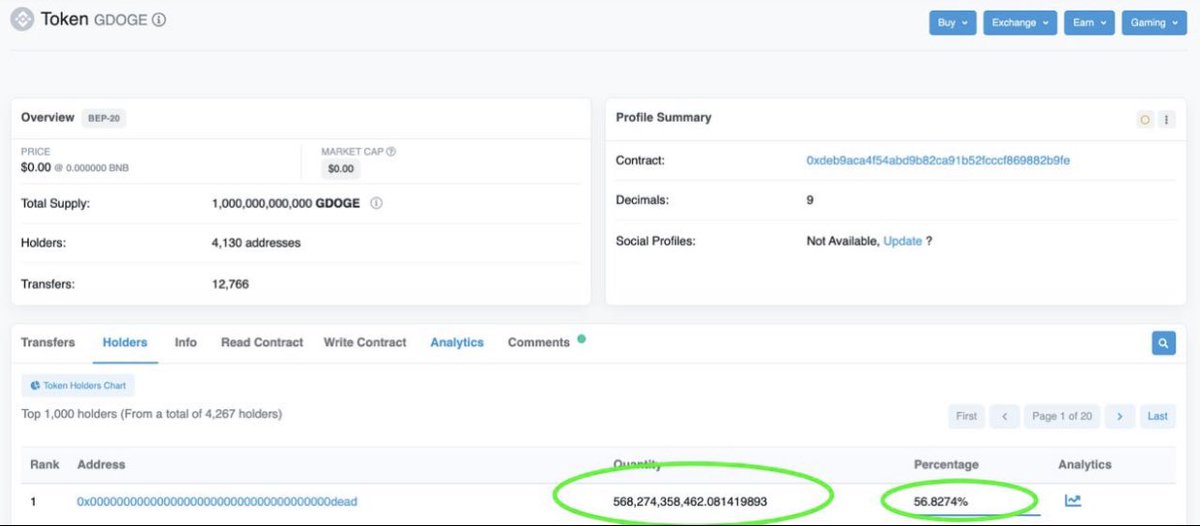The image size is (1200, 526).
Task: Click the 56.8274% percentage value
Action: [x=941, y=501]
